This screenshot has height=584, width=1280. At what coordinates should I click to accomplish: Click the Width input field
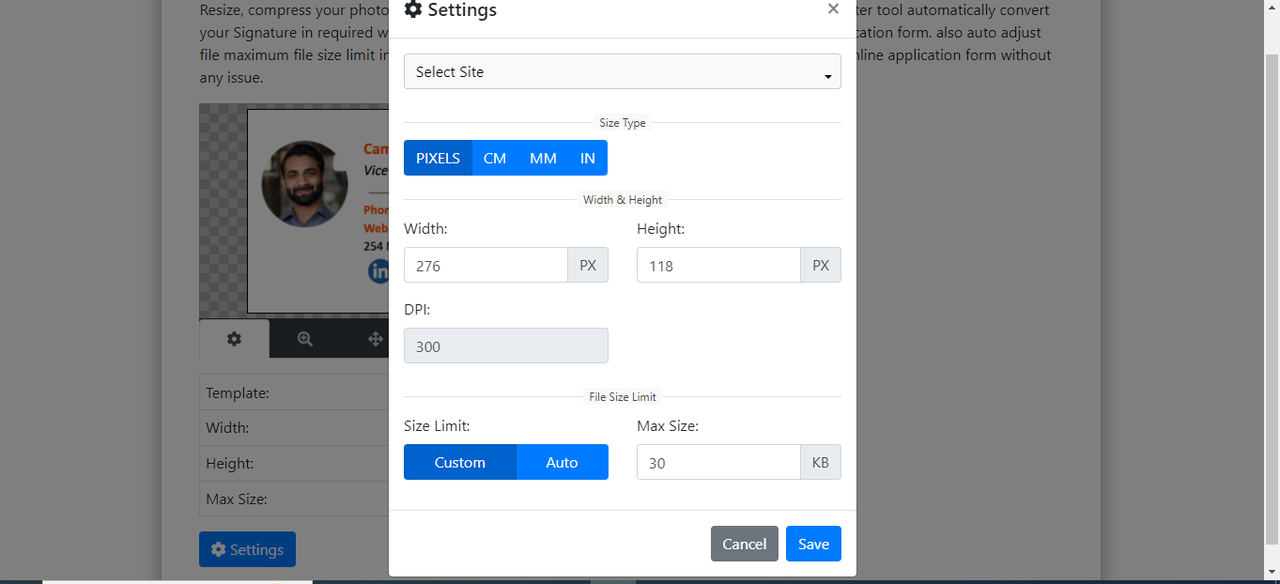[486, 266]
